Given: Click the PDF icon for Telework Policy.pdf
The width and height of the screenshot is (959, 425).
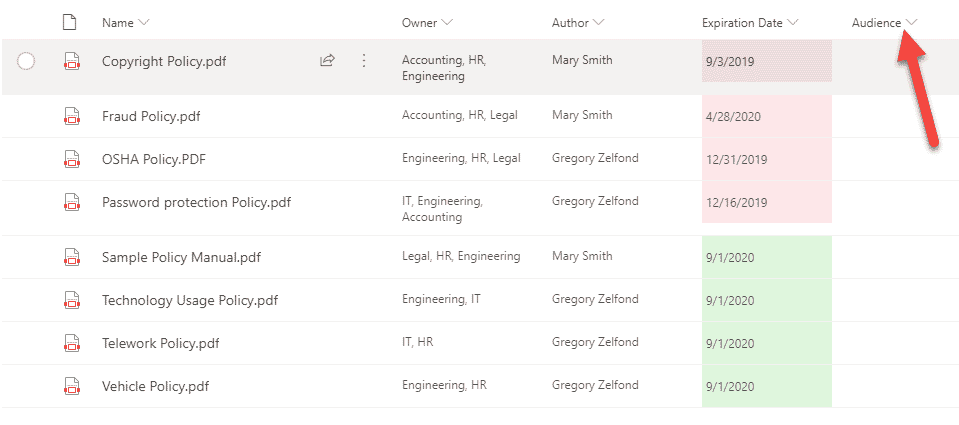Looking at the screenshot, I should pyautogui.click(x=72, y=343).
